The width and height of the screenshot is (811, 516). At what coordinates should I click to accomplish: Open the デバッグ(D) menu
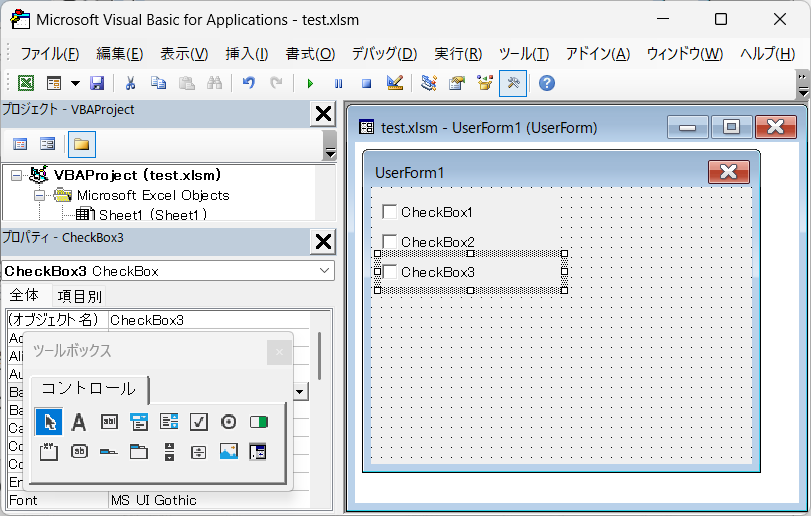pos(384,53)
